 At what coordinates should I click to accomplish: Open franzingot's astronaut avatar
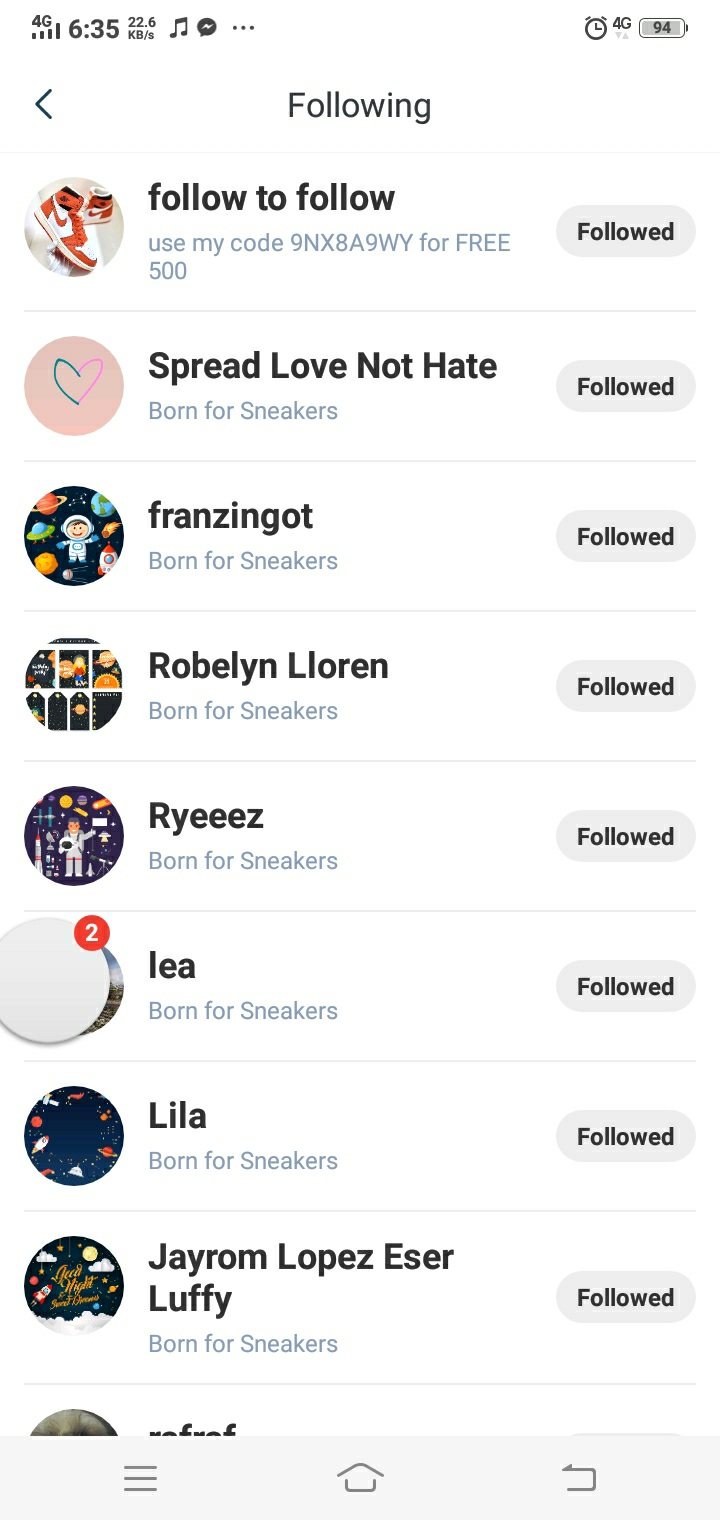tap(74, 536)
